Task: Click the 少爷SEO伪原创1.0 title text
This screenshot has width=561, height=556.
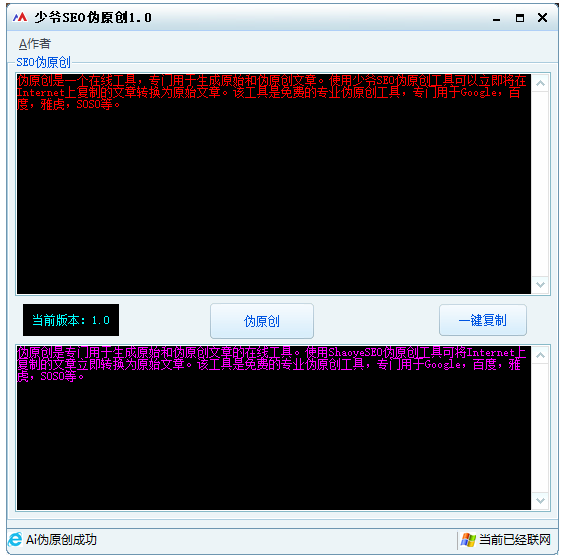Action: (x=93, y=17)
